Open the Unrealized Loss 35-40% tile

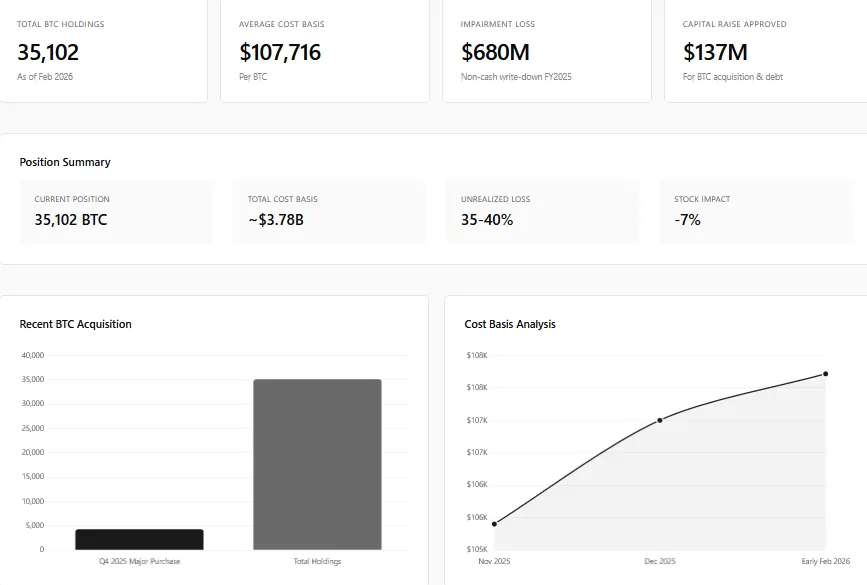542,211
